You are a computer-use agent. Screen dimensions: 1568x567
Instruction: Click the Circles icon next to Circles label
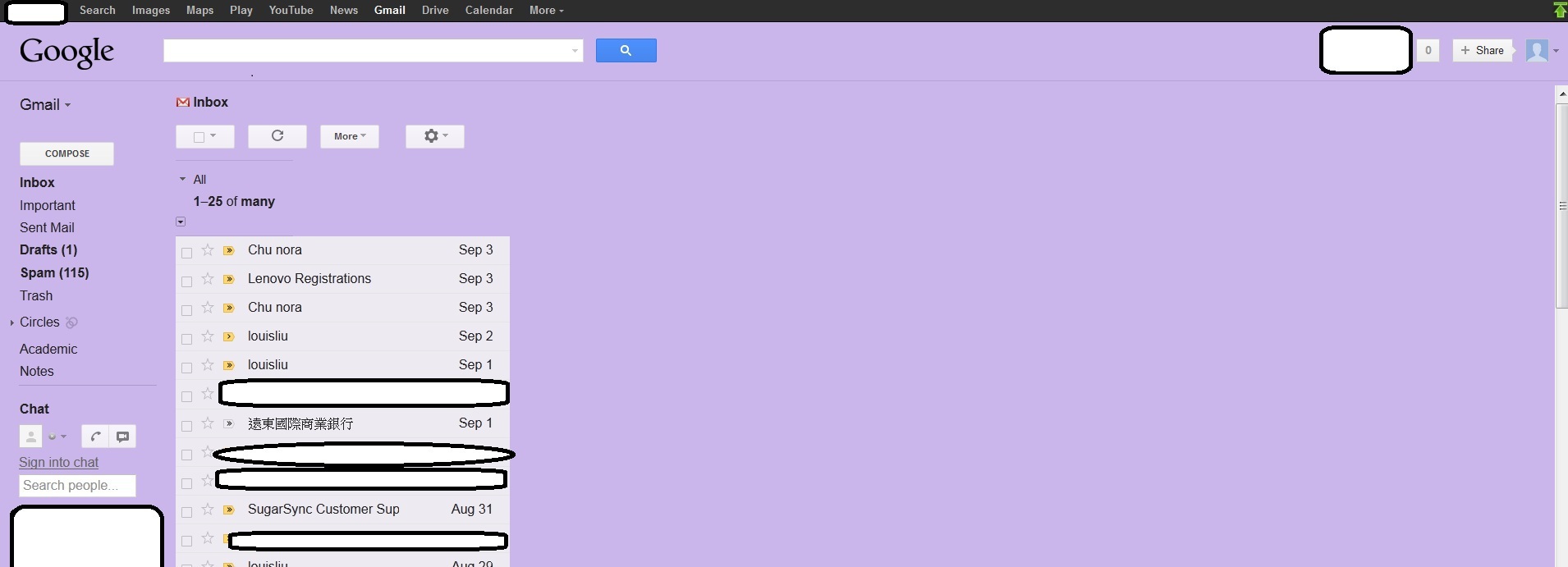(71, 322)
